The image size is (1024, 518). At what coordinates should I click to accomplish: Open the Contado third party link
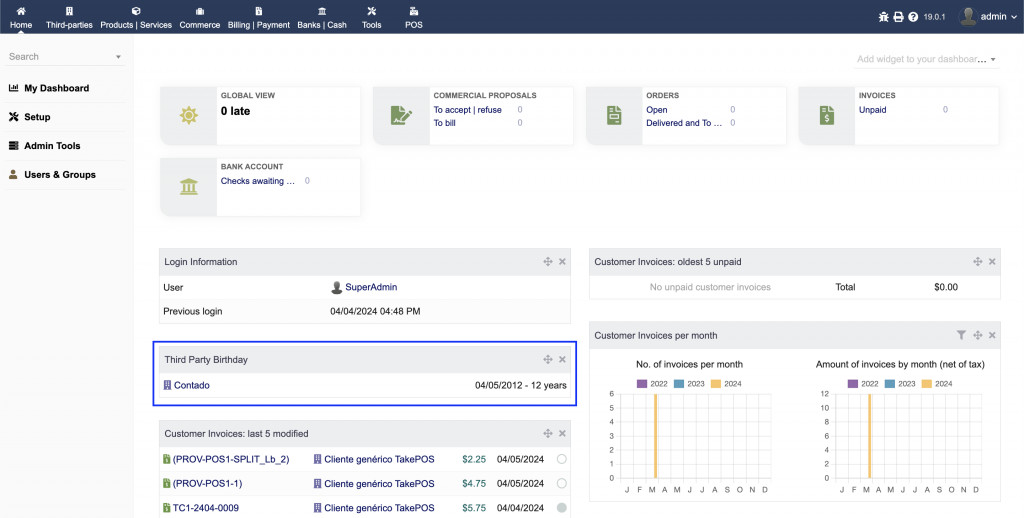(191, 385)
